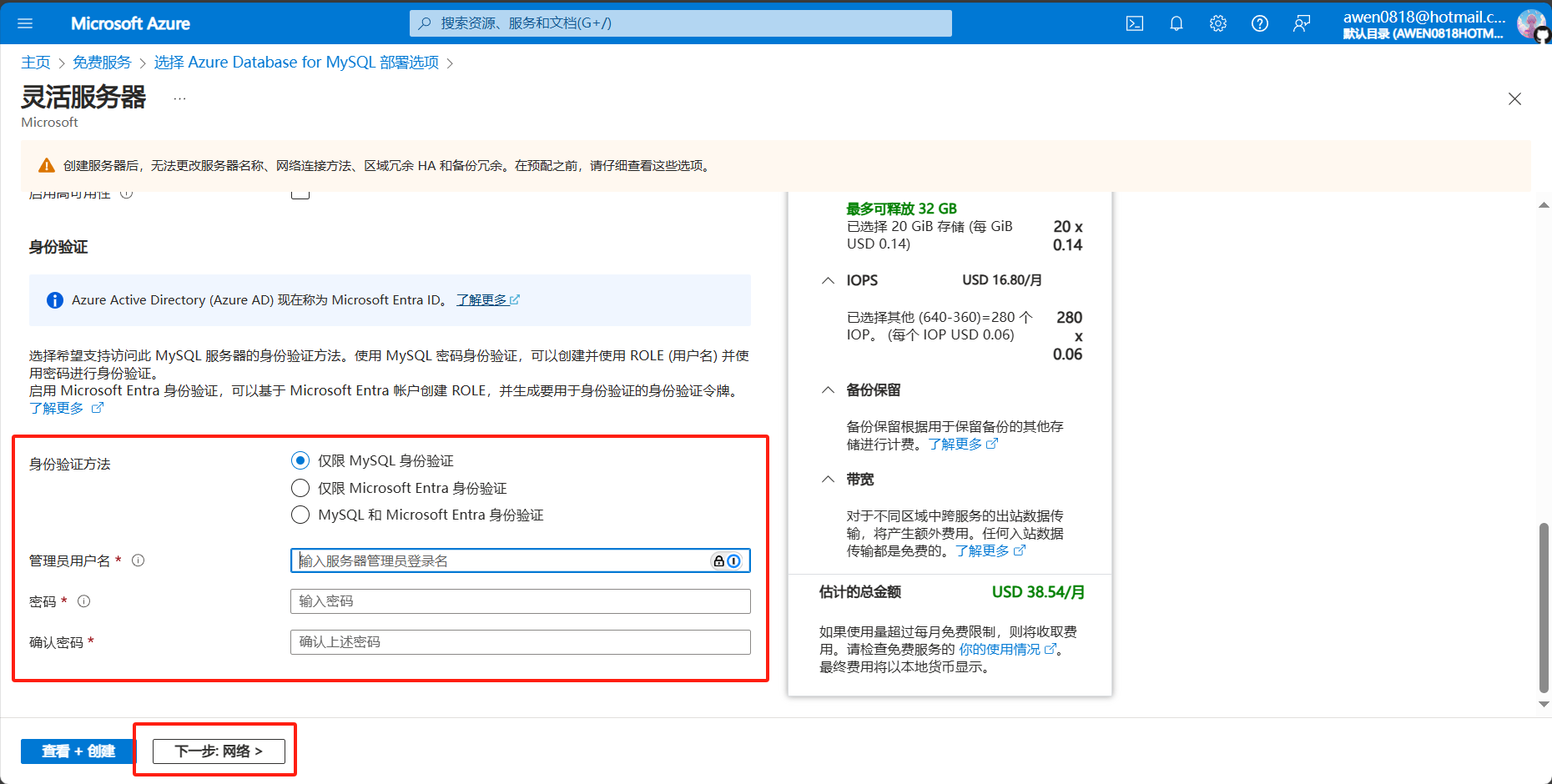Click the top search resources box
This screenshot has height=784, width=1552.
681,23
